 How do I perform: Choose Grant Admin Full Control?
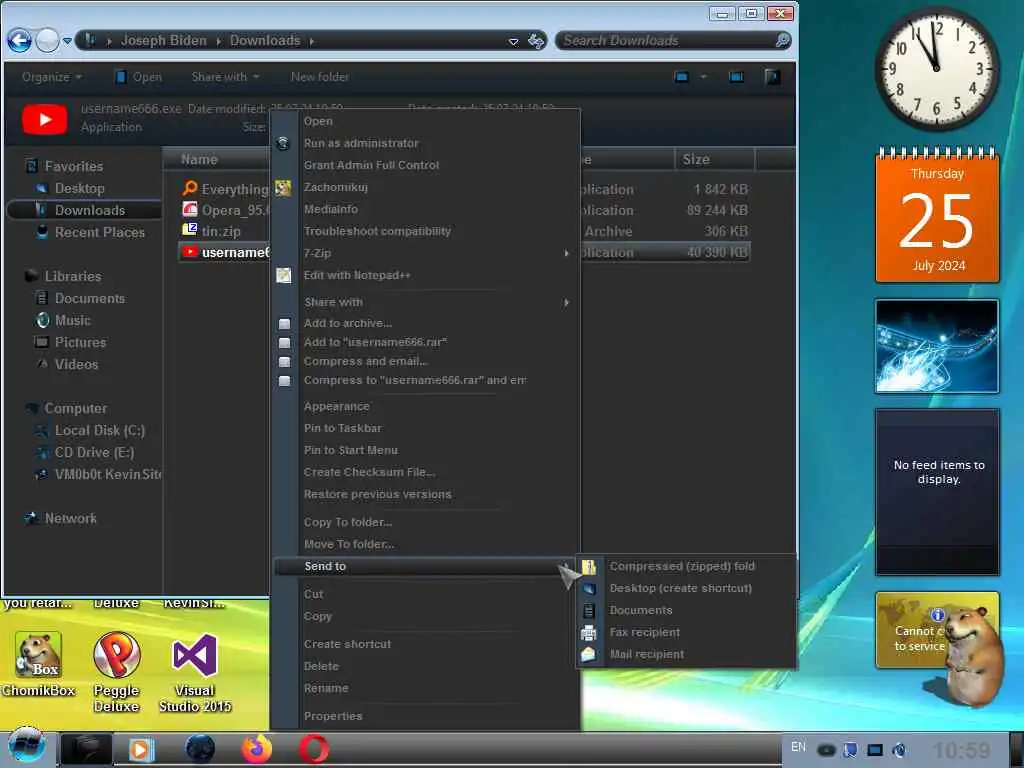[371, 165]
